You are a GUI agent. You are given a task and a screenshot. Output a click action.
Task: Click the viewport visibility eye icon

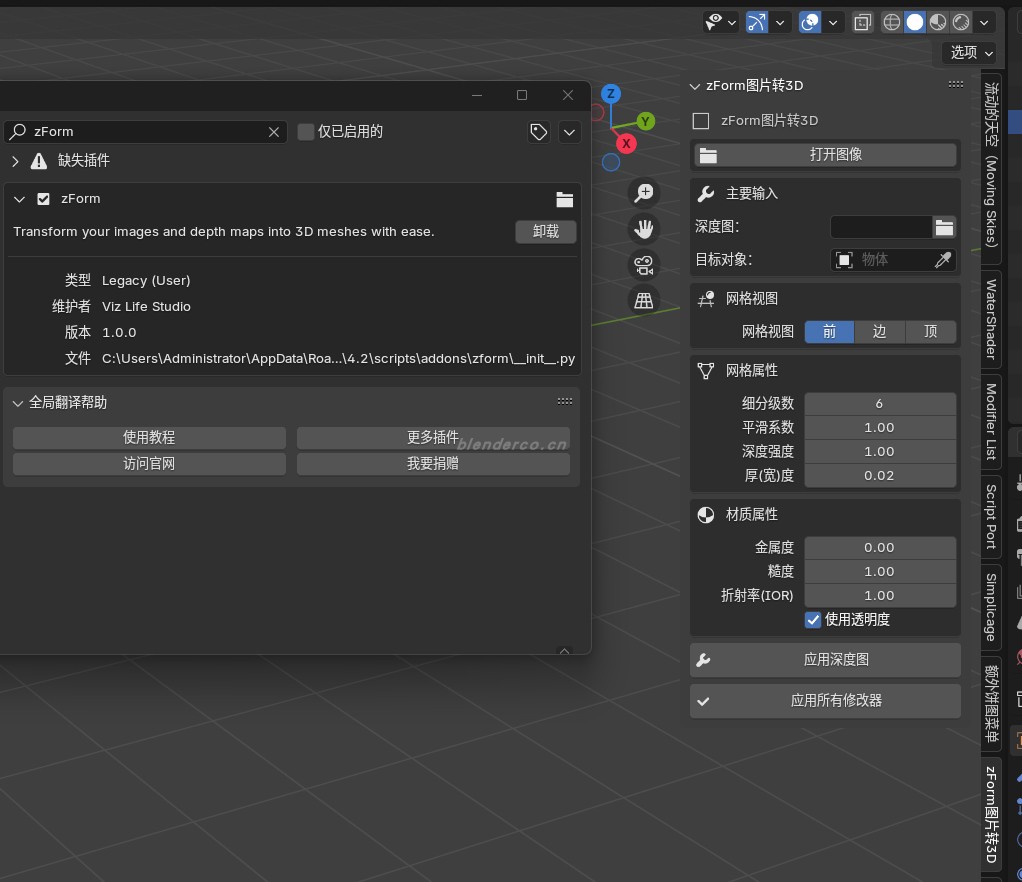[714, 22]
